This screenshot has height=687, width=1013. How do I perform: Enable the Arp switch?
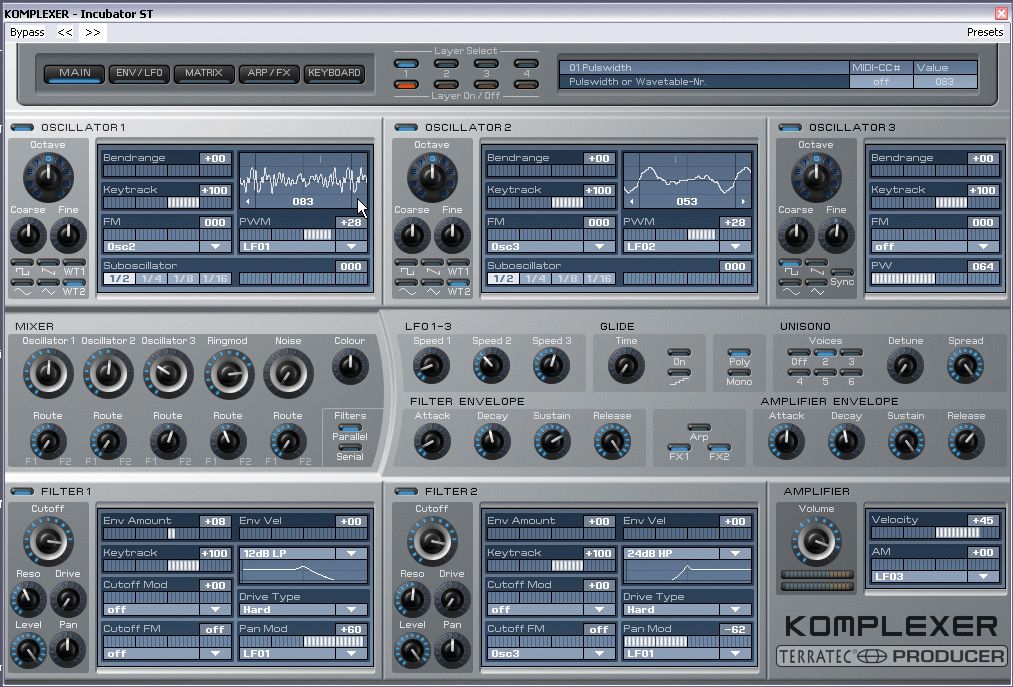click(x=699, y=427)
